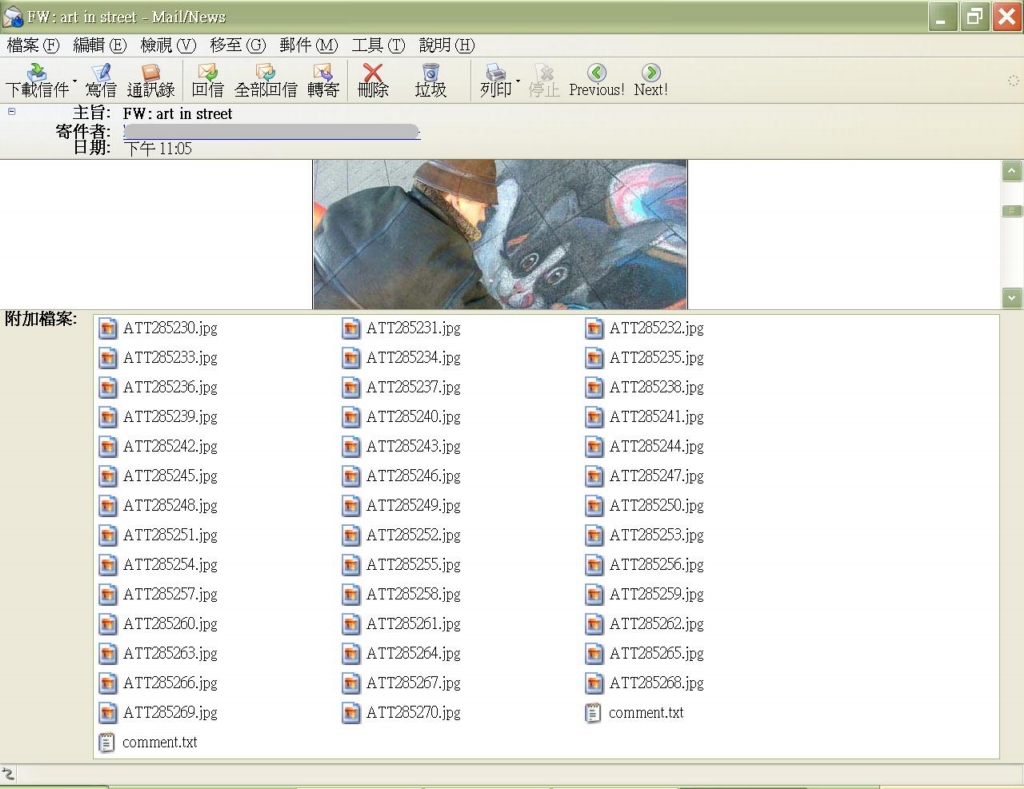Image resolution: width=1024 pixels, height=789 pixels.
Task: Collapse the message header twisty
Action: (11, 111)
